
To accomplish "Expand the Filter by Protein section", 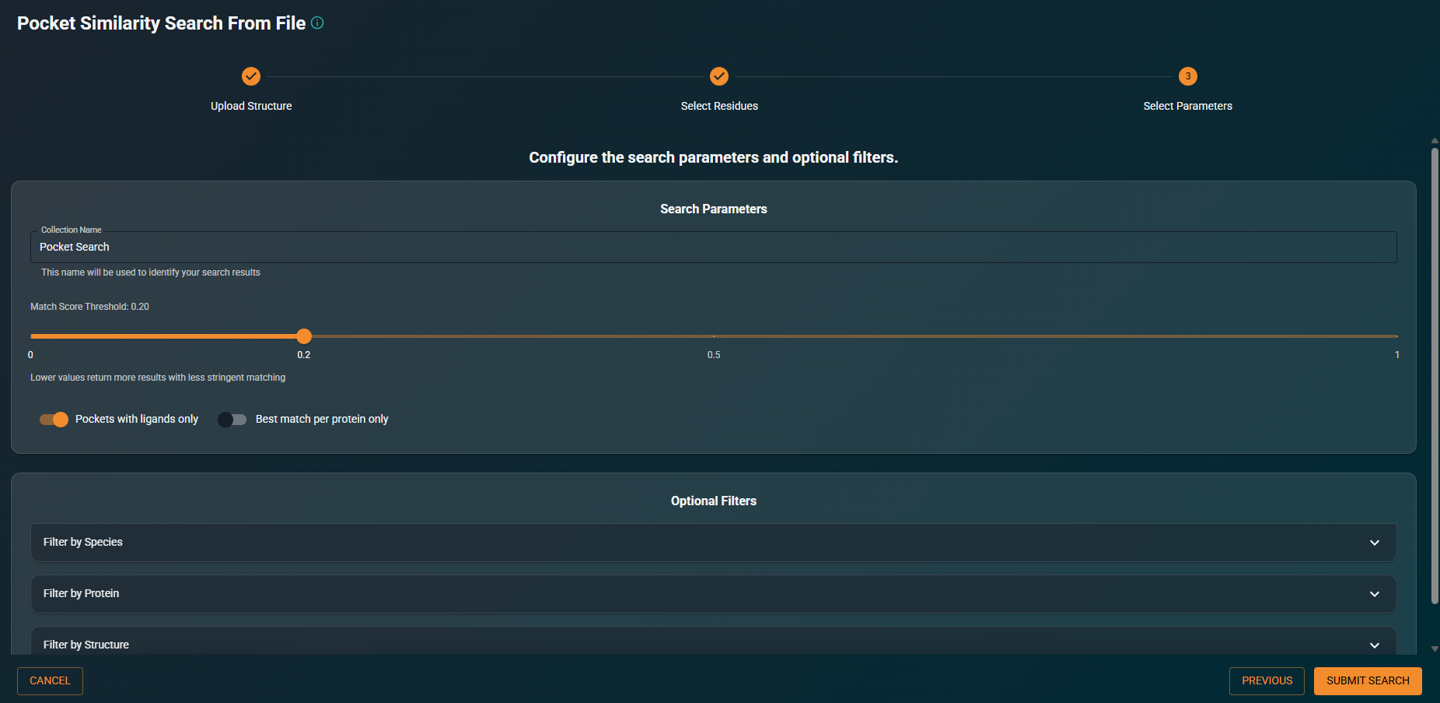I will (x=713, y=593).
